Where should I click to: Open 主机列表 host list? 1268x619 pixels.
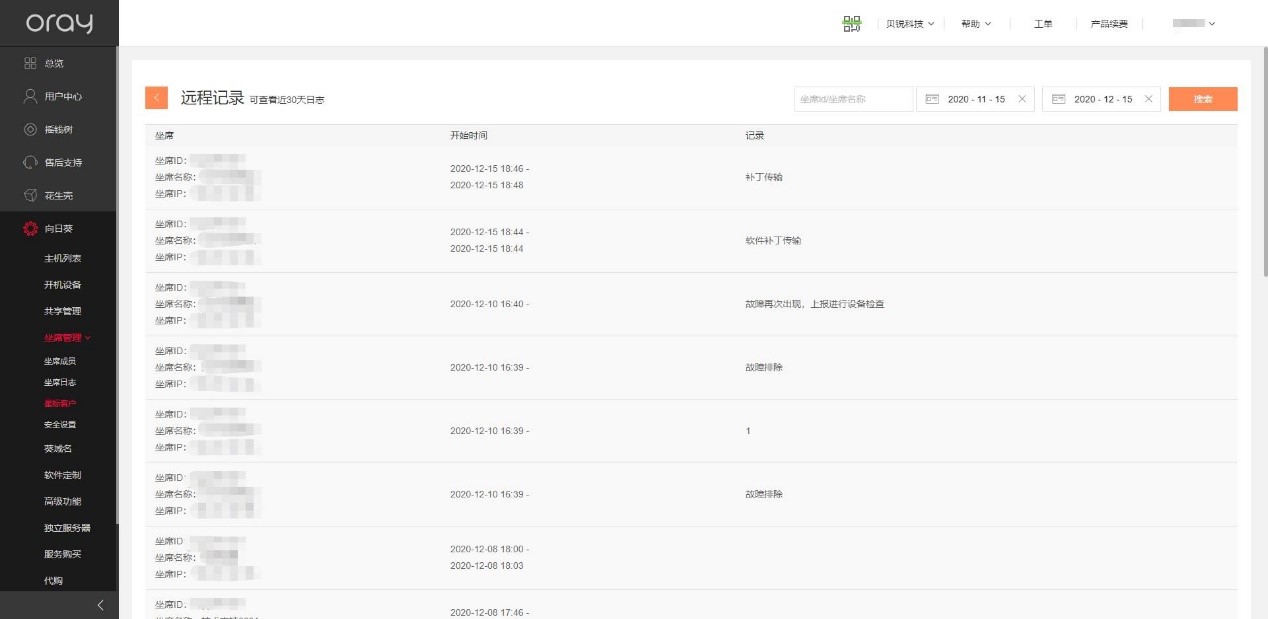point(62,258)
